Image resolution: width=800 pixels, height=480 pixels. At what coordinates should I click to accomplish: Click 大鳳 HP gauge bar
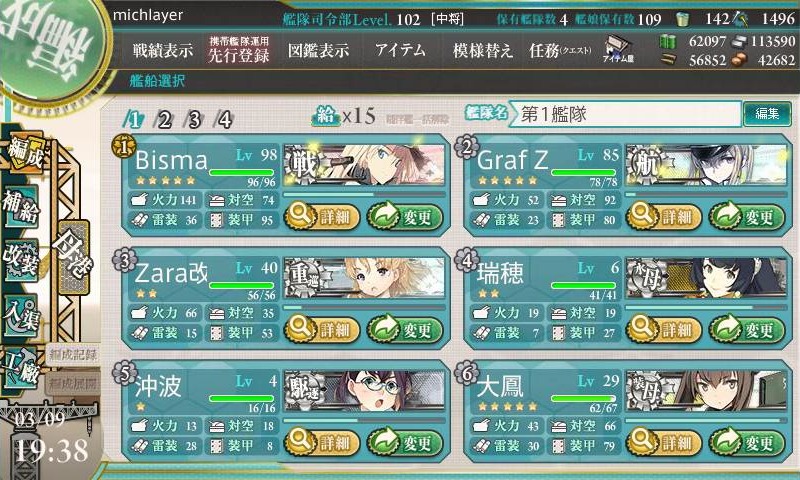(x=584, y=399)
